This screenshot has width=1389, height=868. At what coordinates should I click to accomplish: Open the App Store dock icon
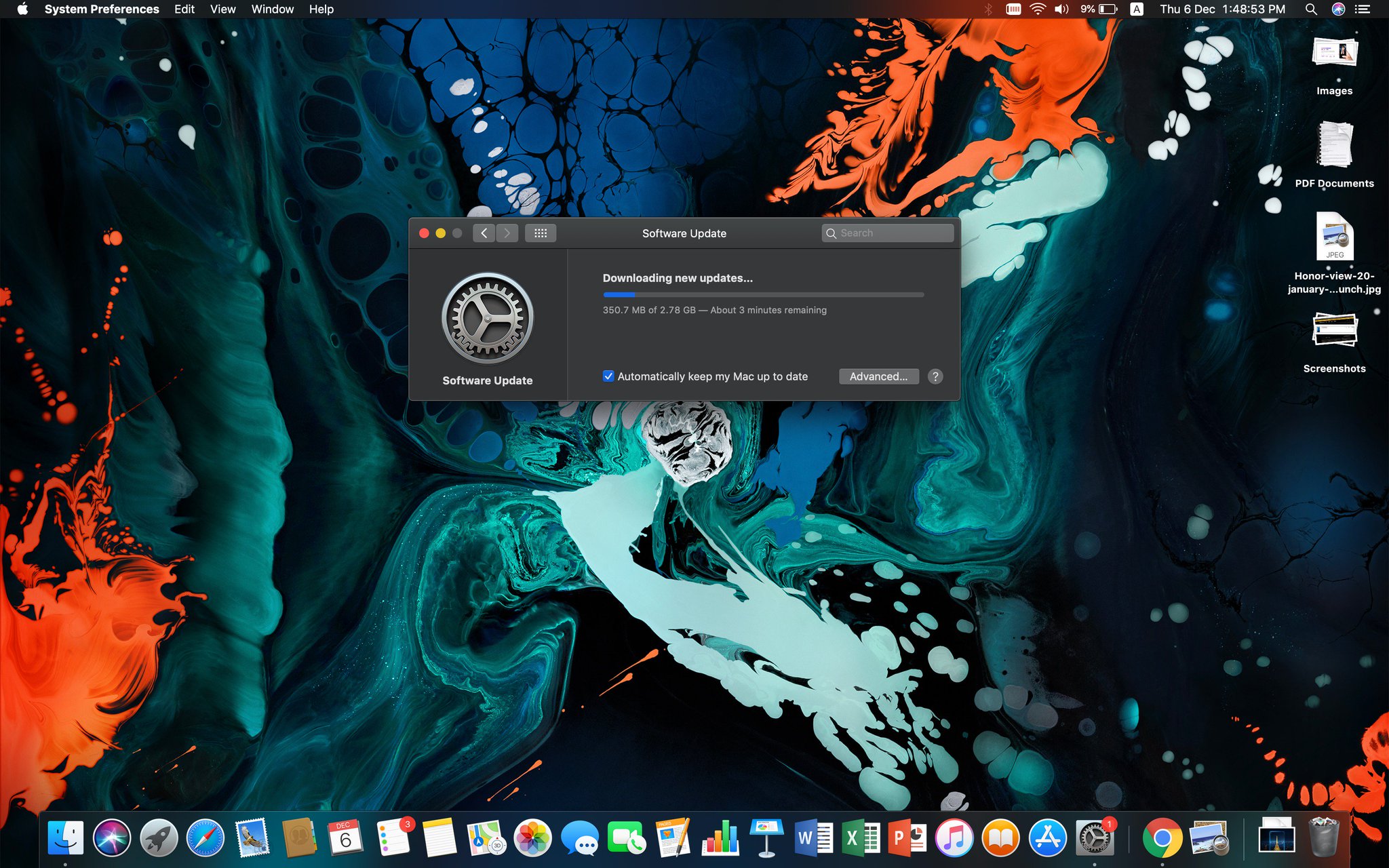point(1047,838)
